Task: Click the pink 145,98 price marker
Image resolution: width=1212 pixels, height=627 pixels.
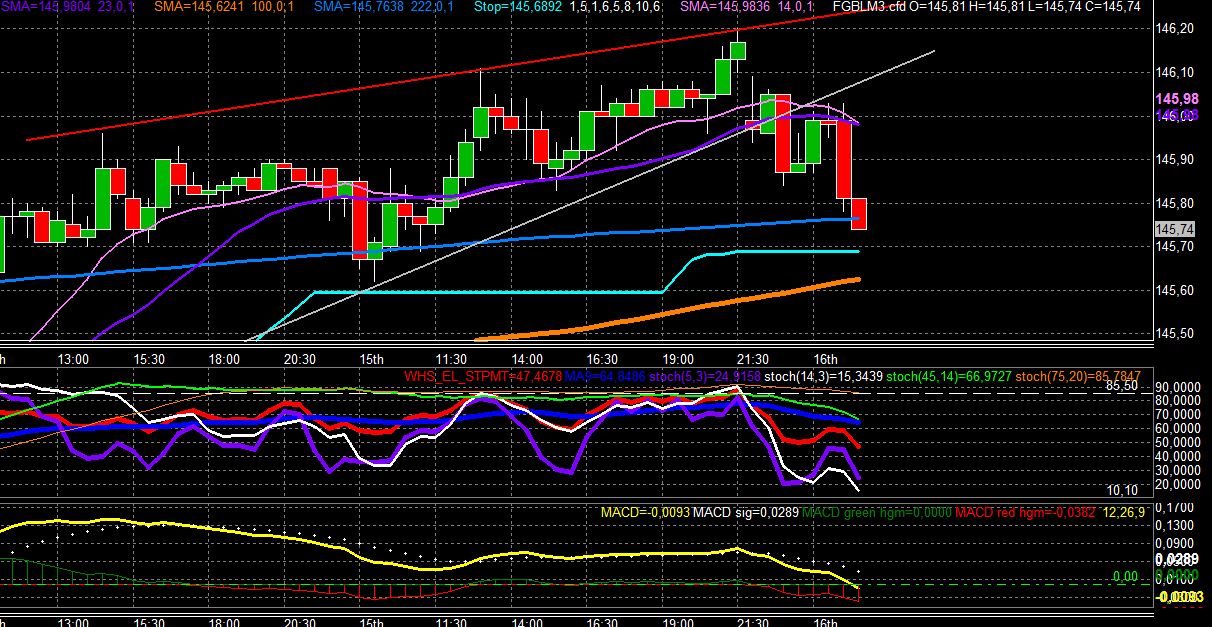Action: click(1176, 99)
